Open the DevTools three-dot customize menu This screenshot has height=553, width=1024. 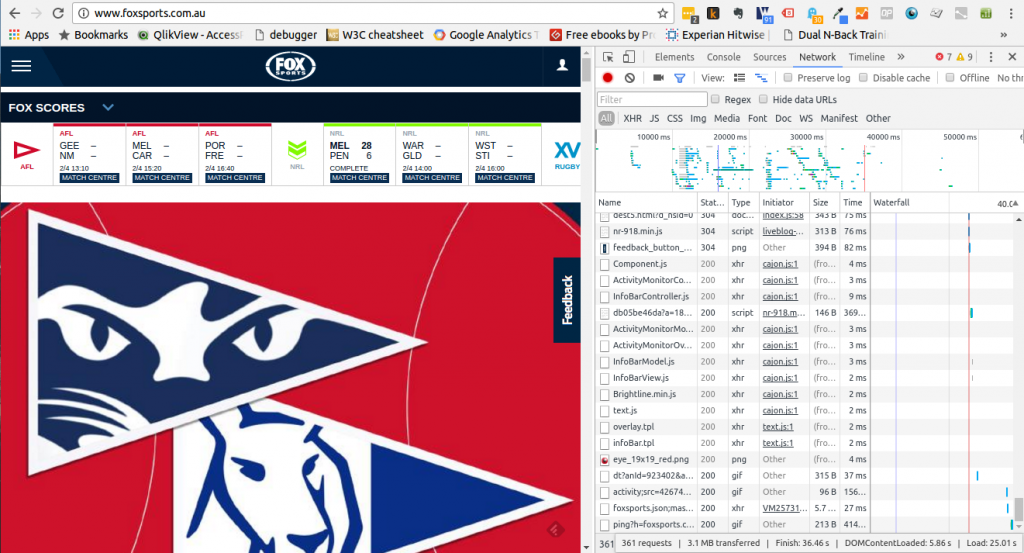(991, 57)
